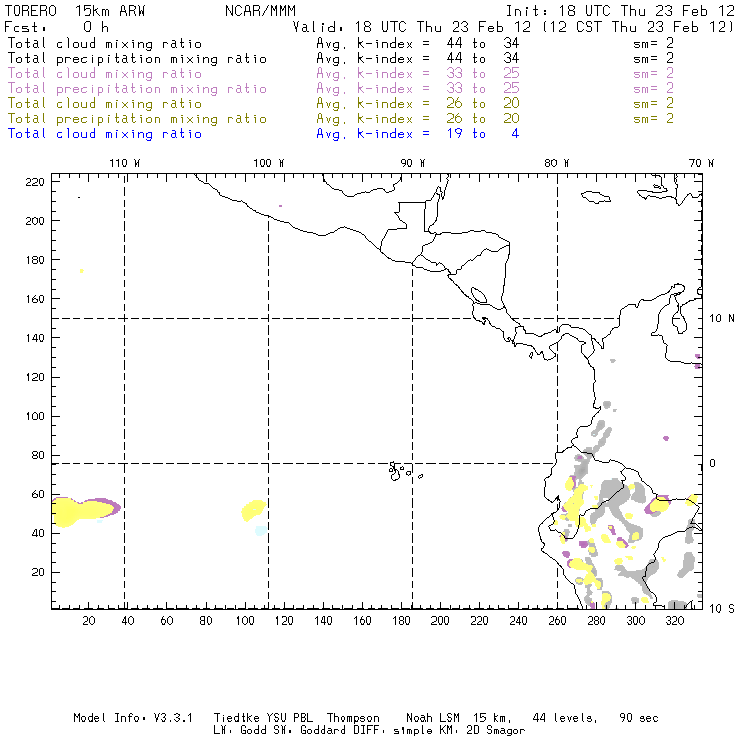Click the '100' value on the vertical axis

tap(35, 416)
